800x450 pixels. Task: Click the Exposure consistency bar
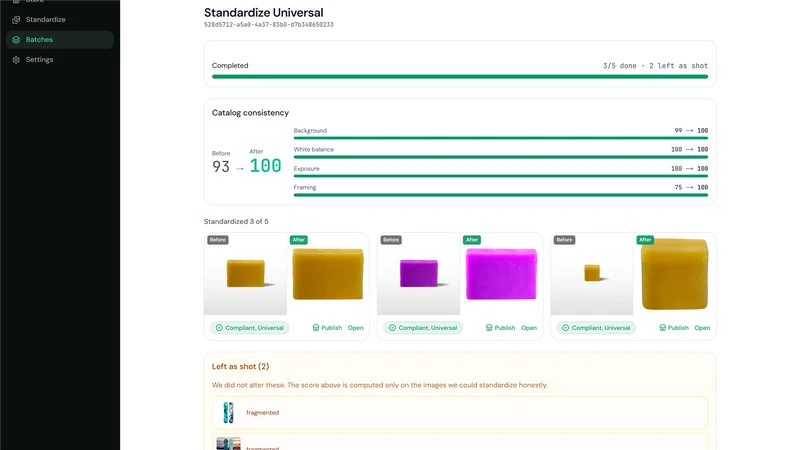click(501, 176)
